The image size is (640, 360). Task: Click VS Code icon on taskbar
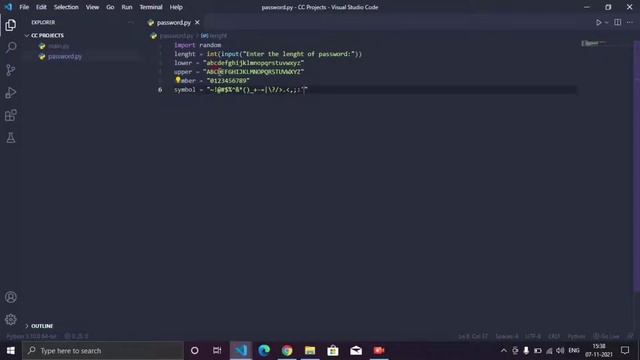point(241,351)
